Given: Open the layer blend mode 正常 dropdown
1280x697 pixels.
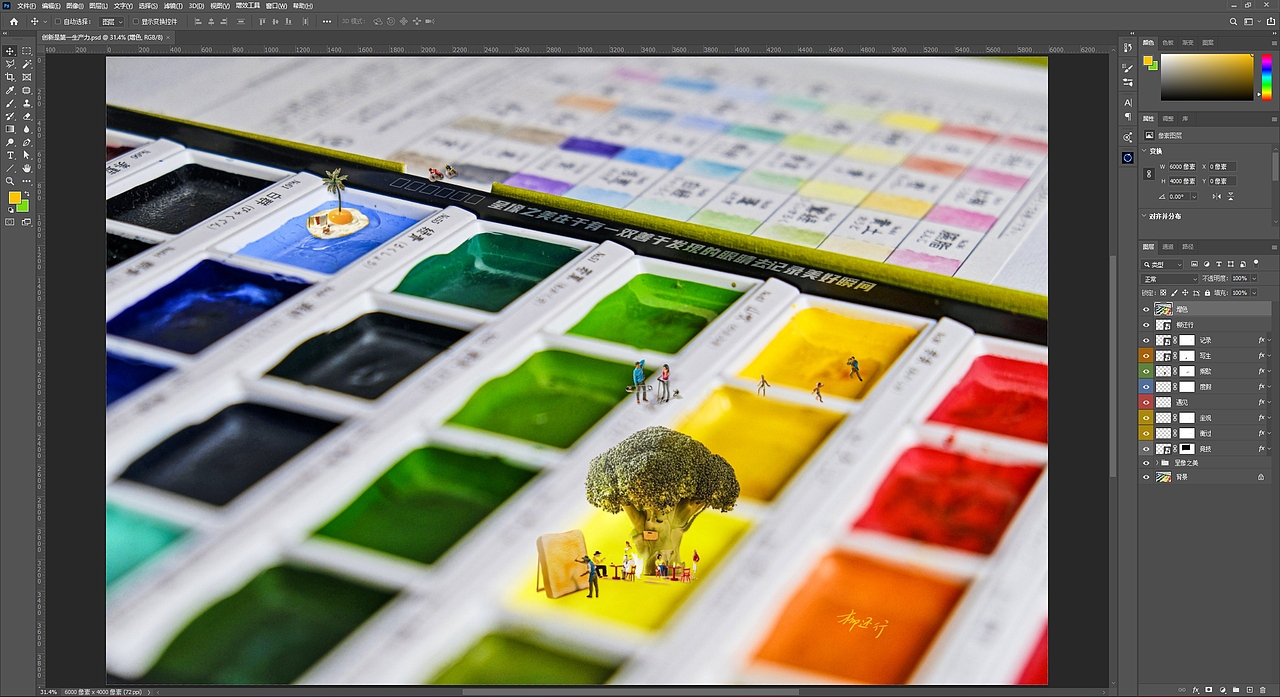Looking at the screenshot, I should (1169, 278).
